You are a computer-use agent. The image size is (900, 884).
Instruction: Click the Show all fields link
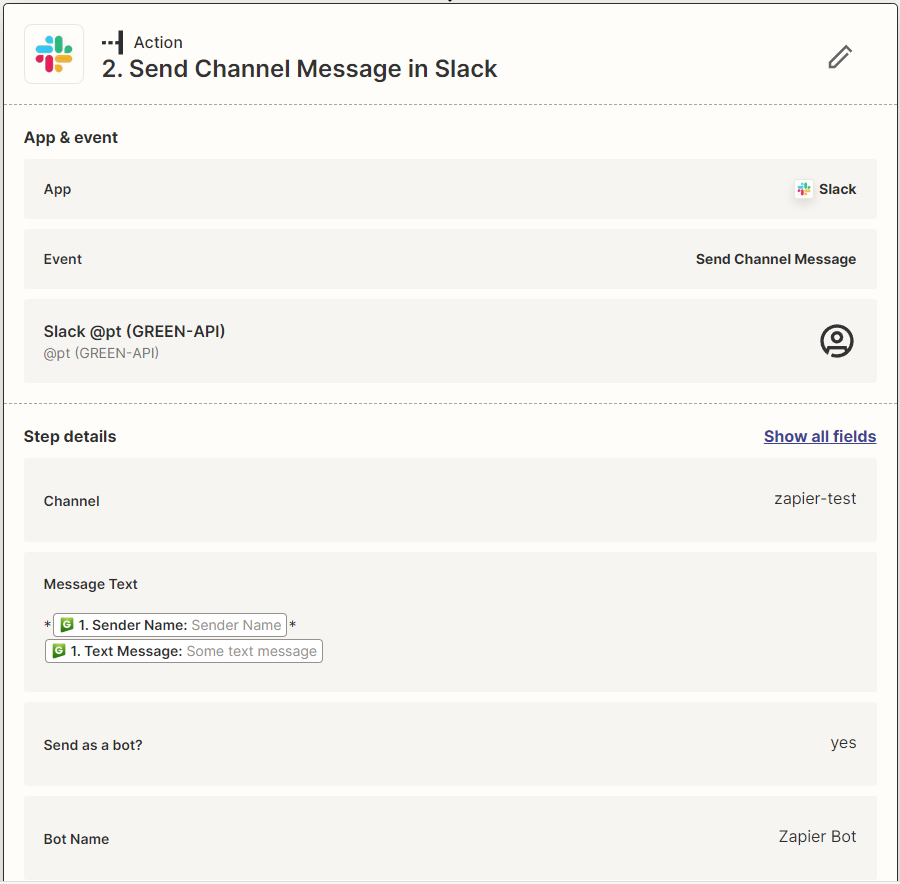819,436
